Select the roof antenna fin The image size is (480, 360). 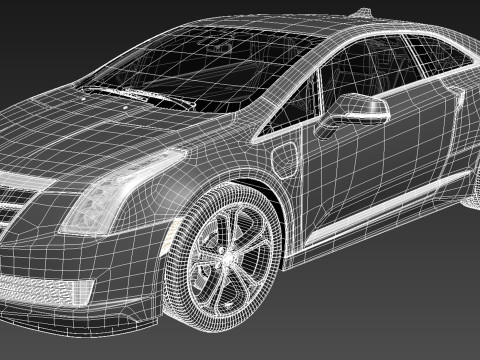pos(362,13)
